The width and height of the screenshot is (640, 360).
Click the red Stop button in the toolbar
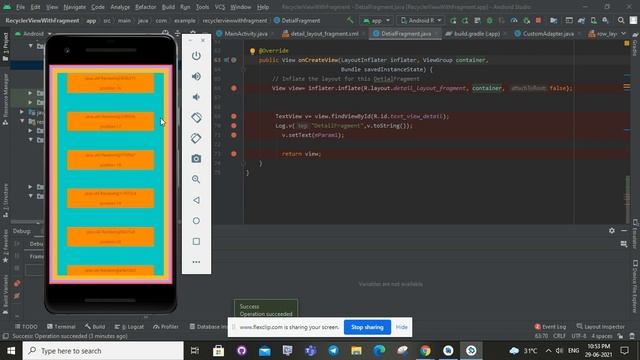(538, 20)
